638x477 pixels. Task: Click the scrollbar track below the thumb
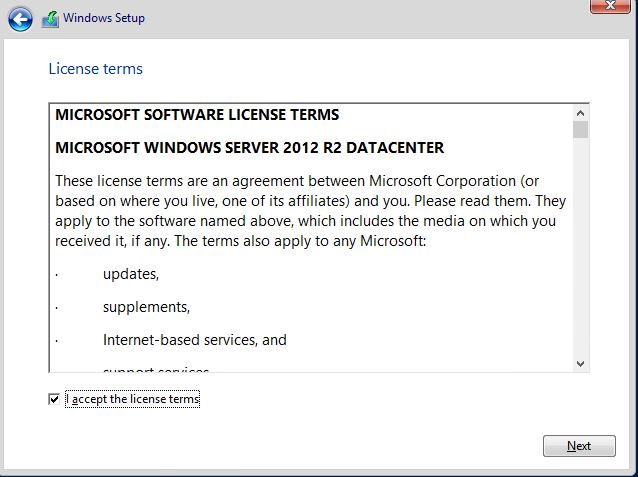click(580, 250)
